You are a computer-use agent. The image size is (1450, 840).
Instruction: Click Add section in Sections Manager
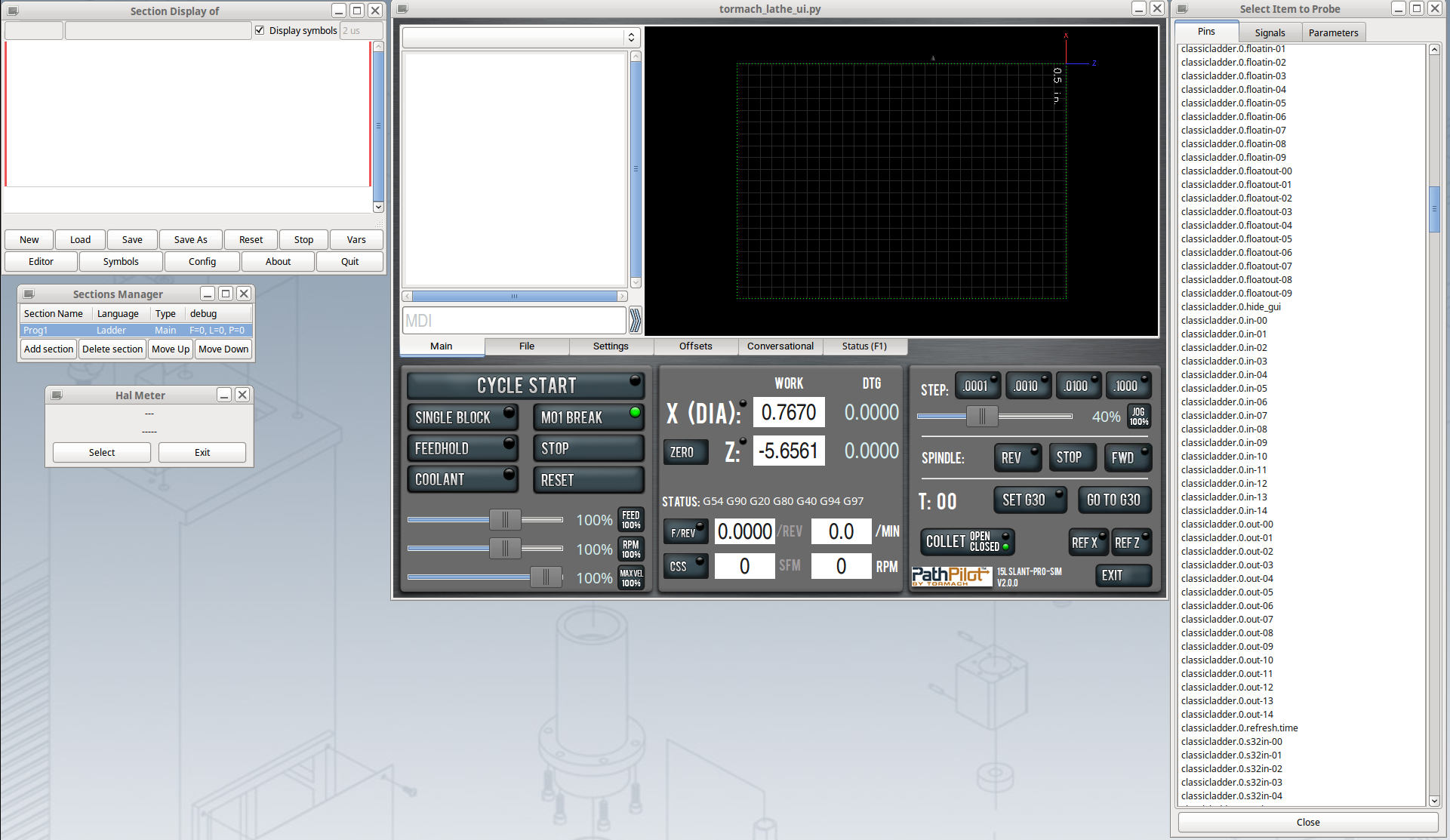[x=48, y=349]
